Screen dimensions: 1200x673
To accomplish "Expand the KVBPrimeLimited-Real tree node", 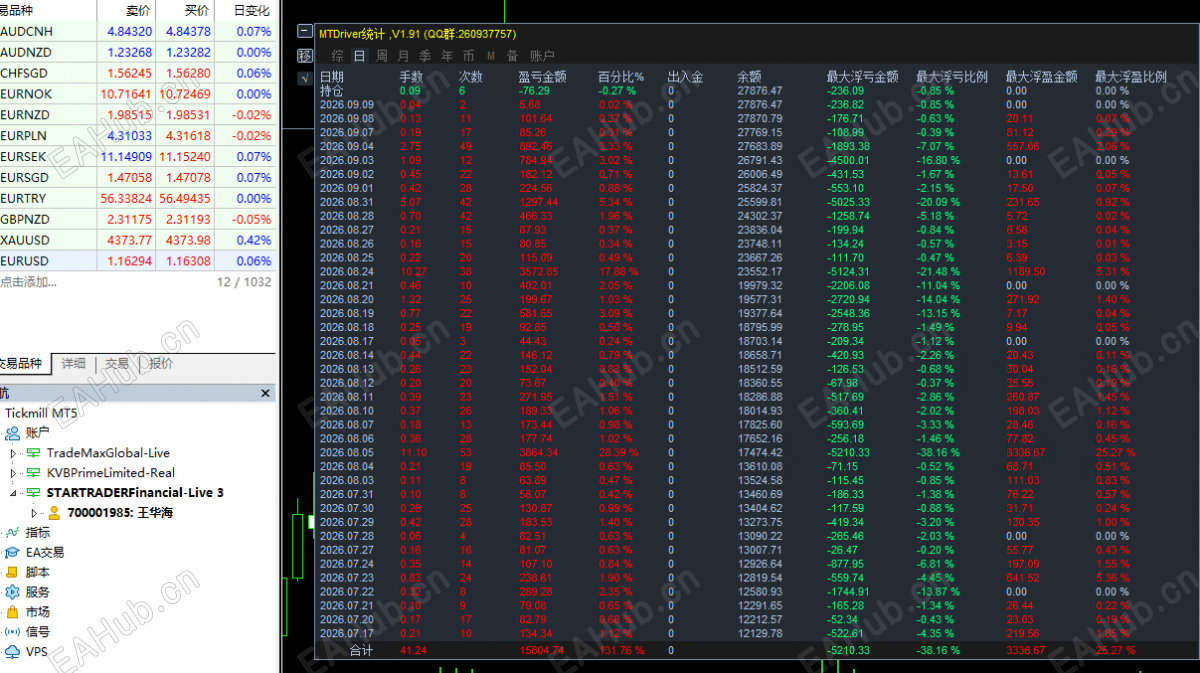I will (x=14, y=473).
